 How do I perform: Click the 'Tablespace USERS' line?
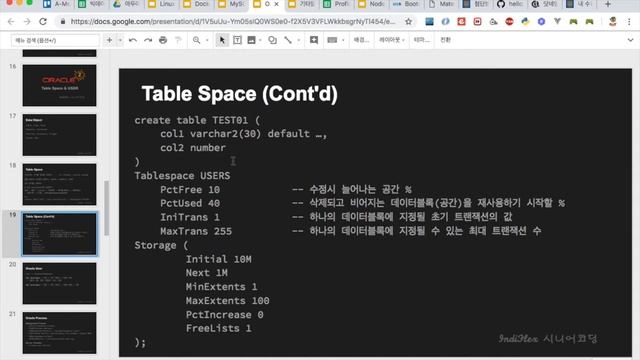[x=182, y=176]
